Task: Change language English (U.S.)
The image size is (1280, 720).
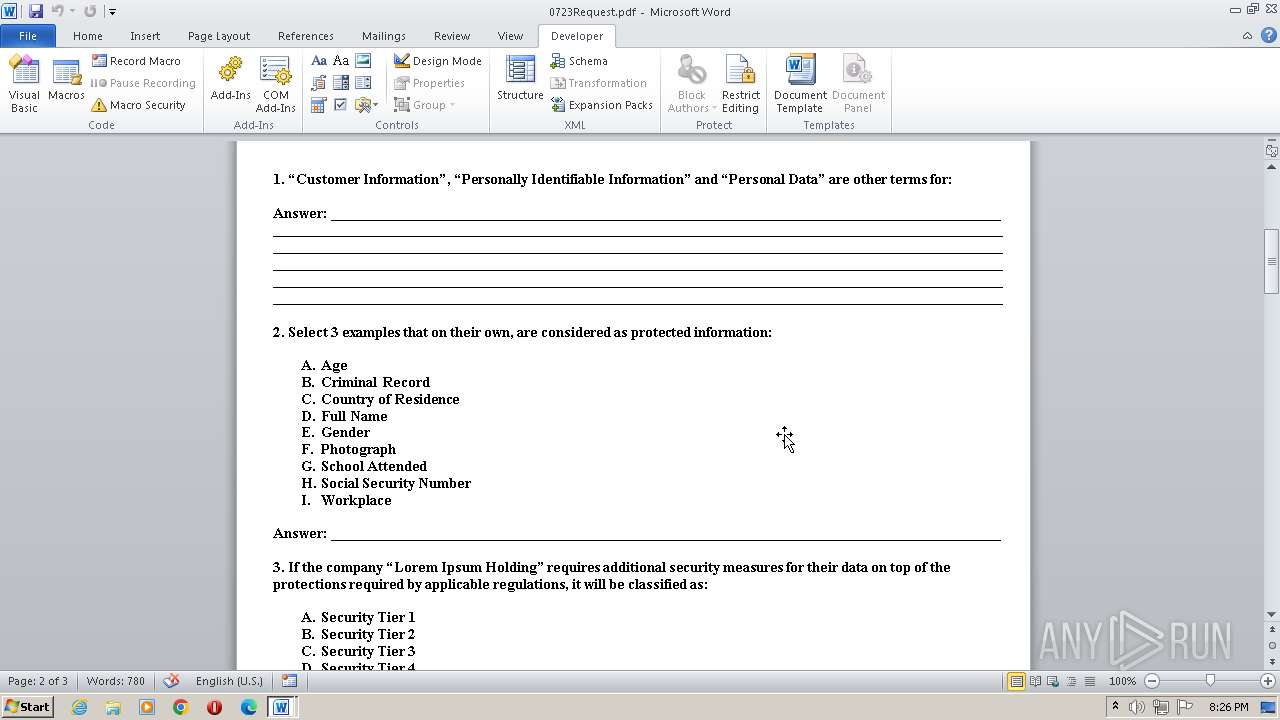Action: click(x=229, y=681)
